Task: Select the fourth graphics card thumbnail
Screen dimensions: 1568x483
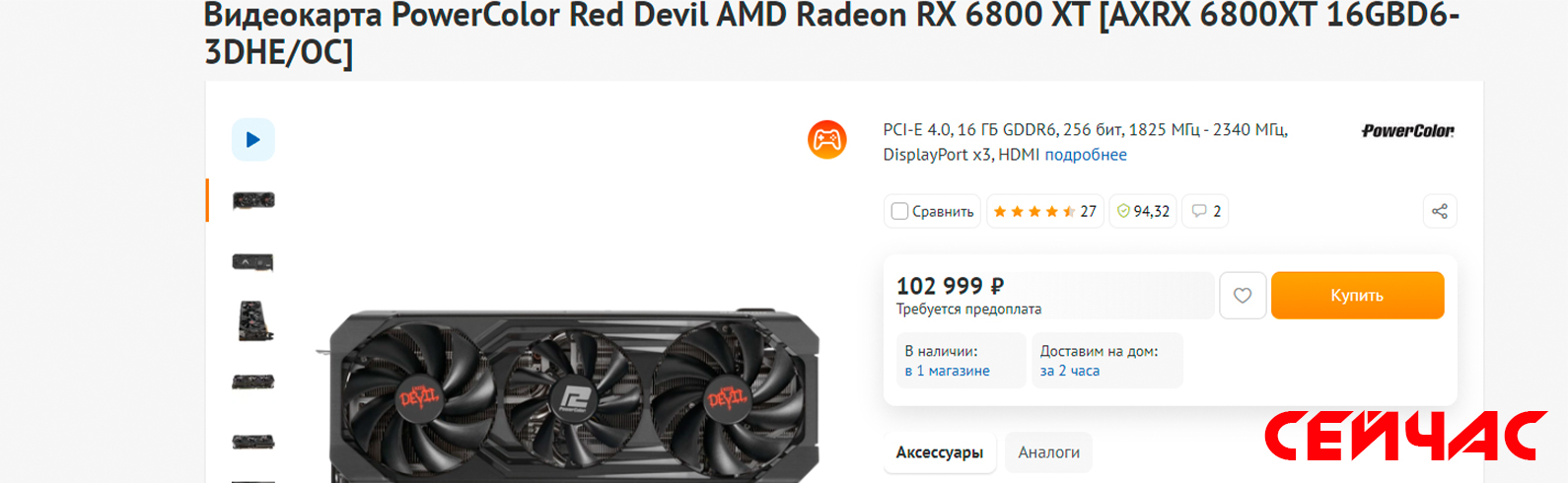Action: [253, 381]
